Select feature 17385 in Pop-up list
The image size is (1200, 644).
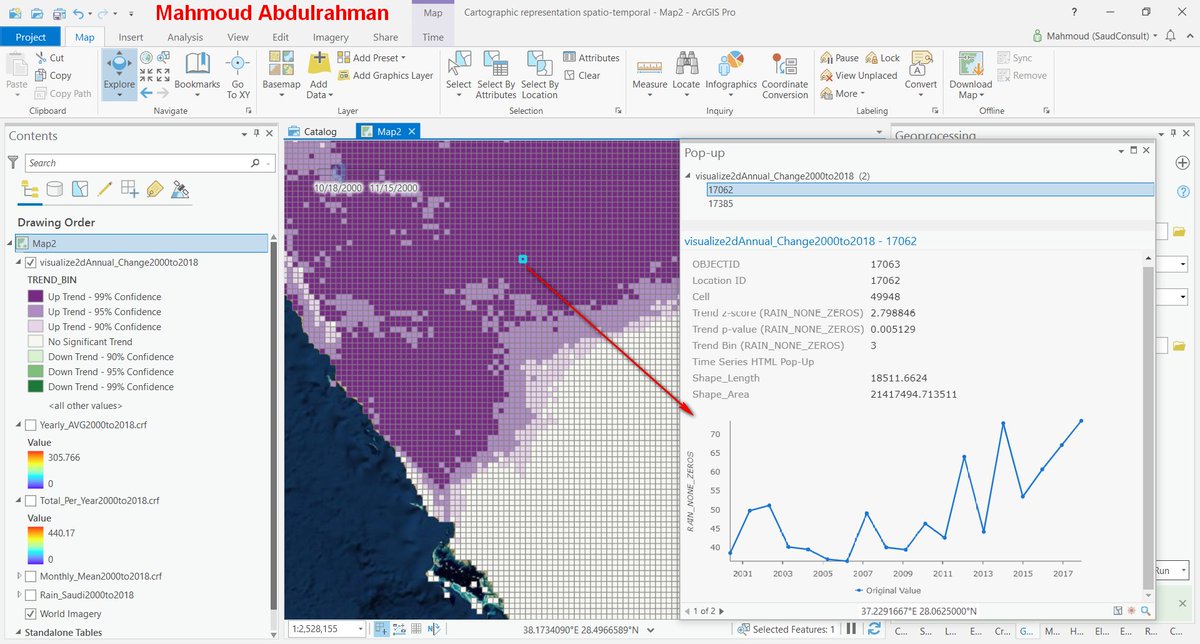(x=719, y=204)
